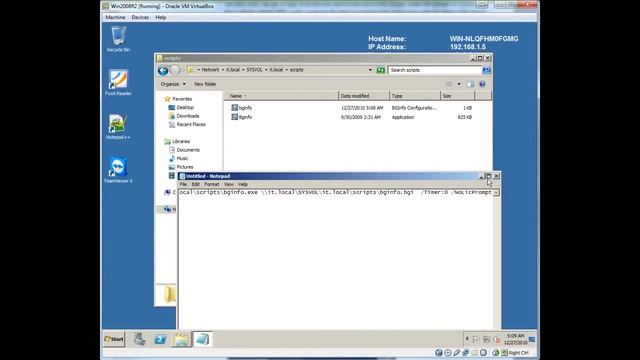
Task: Expand the arrow preceding scripts breadcrumb
Action: 287,70
